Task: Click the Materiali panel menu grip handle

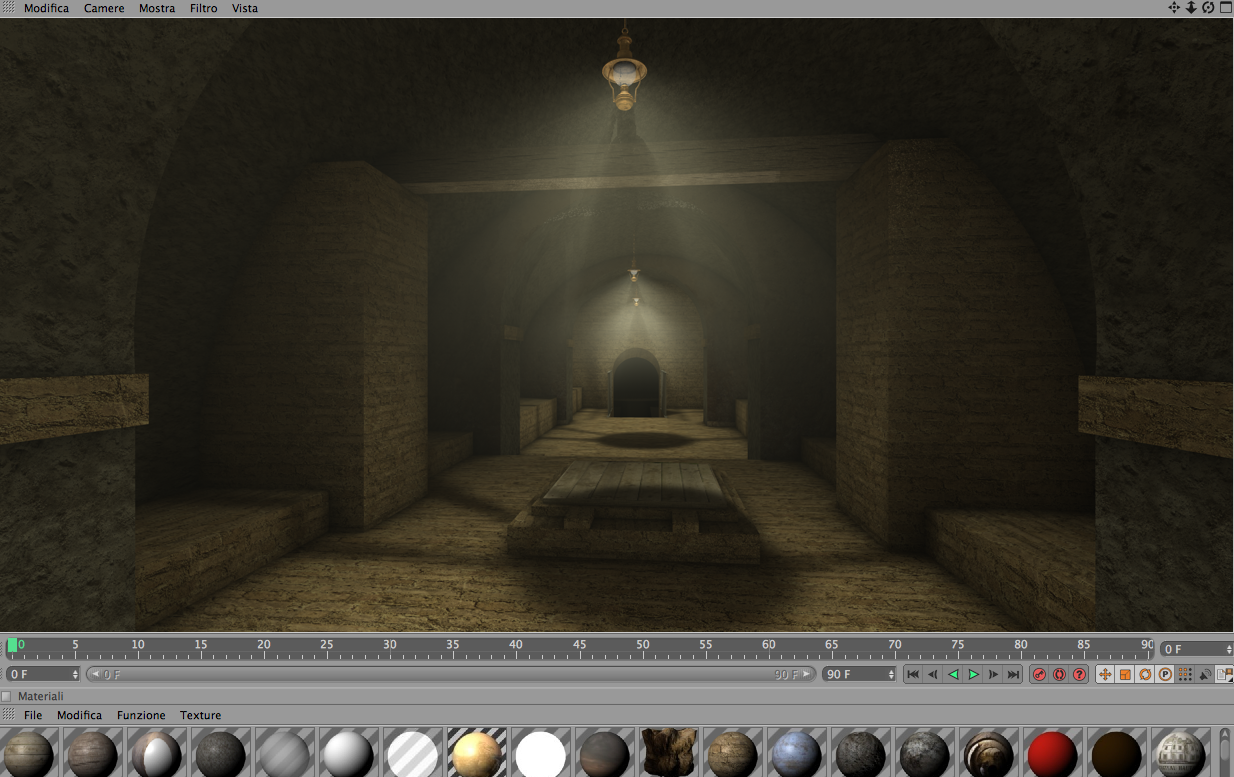Action: (8, 715)
